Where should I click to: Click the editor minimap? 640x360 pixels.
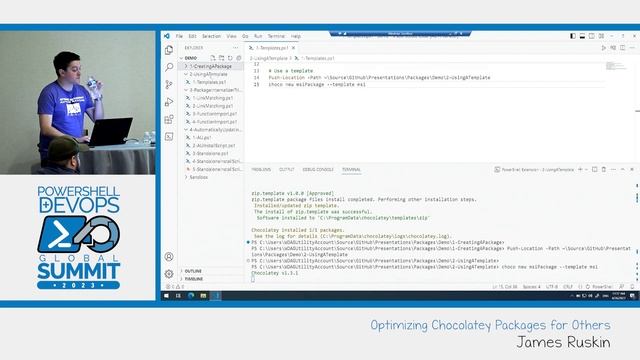coord(616,65)
